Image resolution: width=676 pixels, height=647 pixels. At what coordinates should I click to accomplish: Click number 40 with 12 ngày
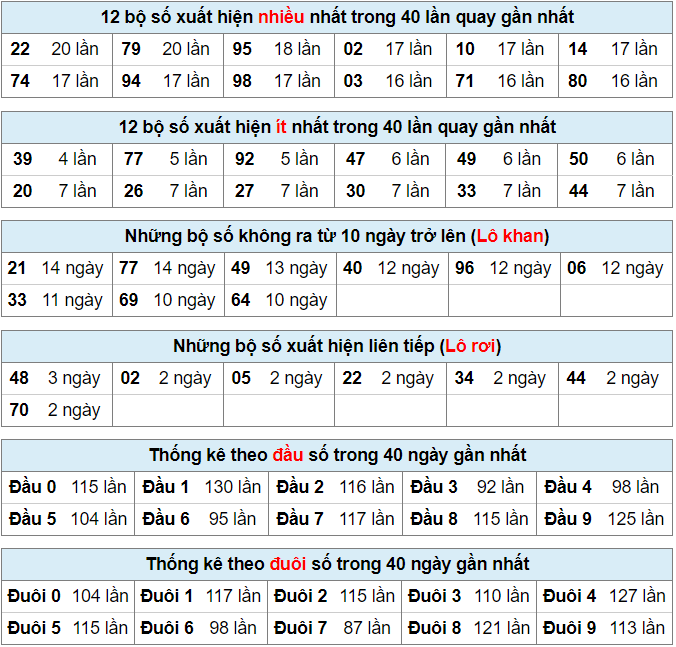click(x=393, y=268)
